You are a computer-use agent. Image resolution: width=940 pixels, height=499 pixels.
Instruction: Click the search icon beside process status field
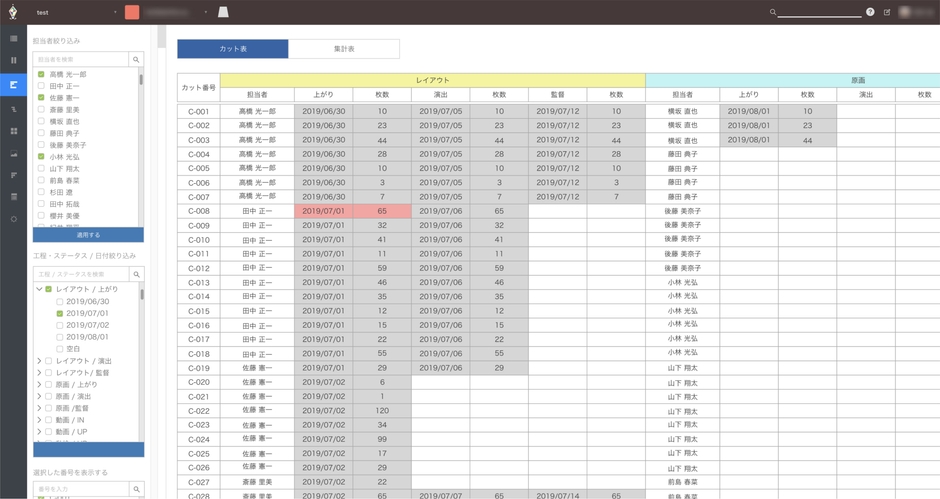click(137, 273)
